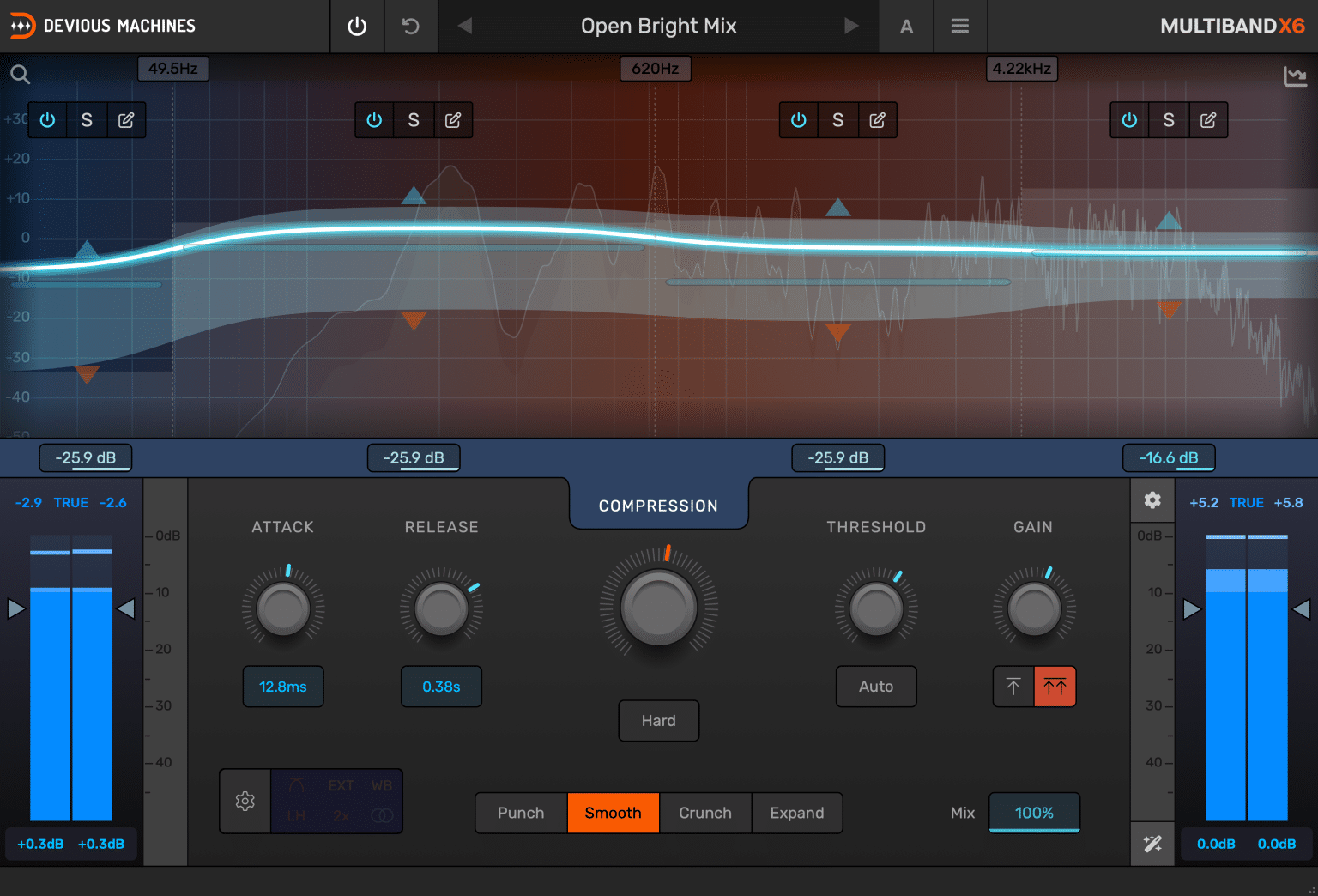The height and width of the screenshot is (896, 1318).
Task: Adjust the Mix 100% slider
Action: (1034, 813)
